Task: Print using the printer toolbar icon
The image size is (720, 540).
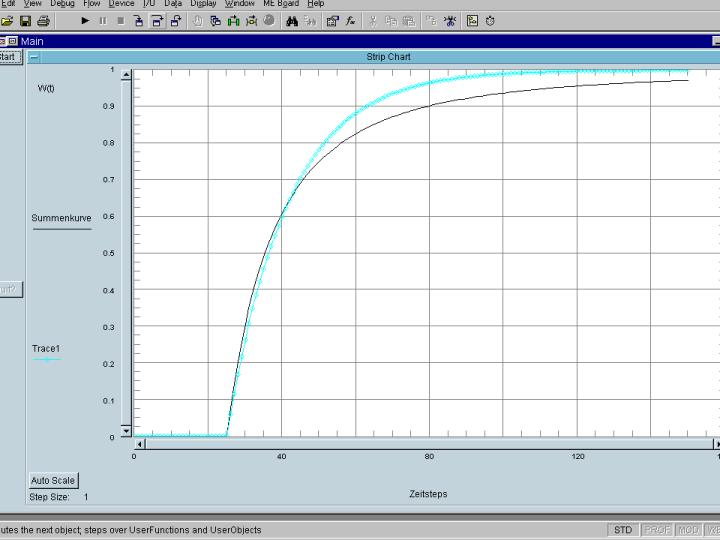Action: click(x=43, y=21)
